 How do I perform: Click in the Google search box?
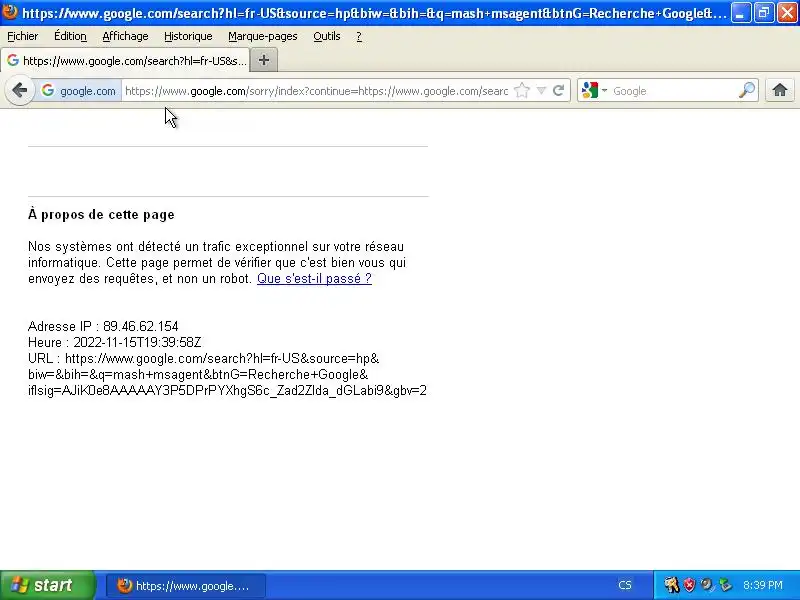(673, 91)
